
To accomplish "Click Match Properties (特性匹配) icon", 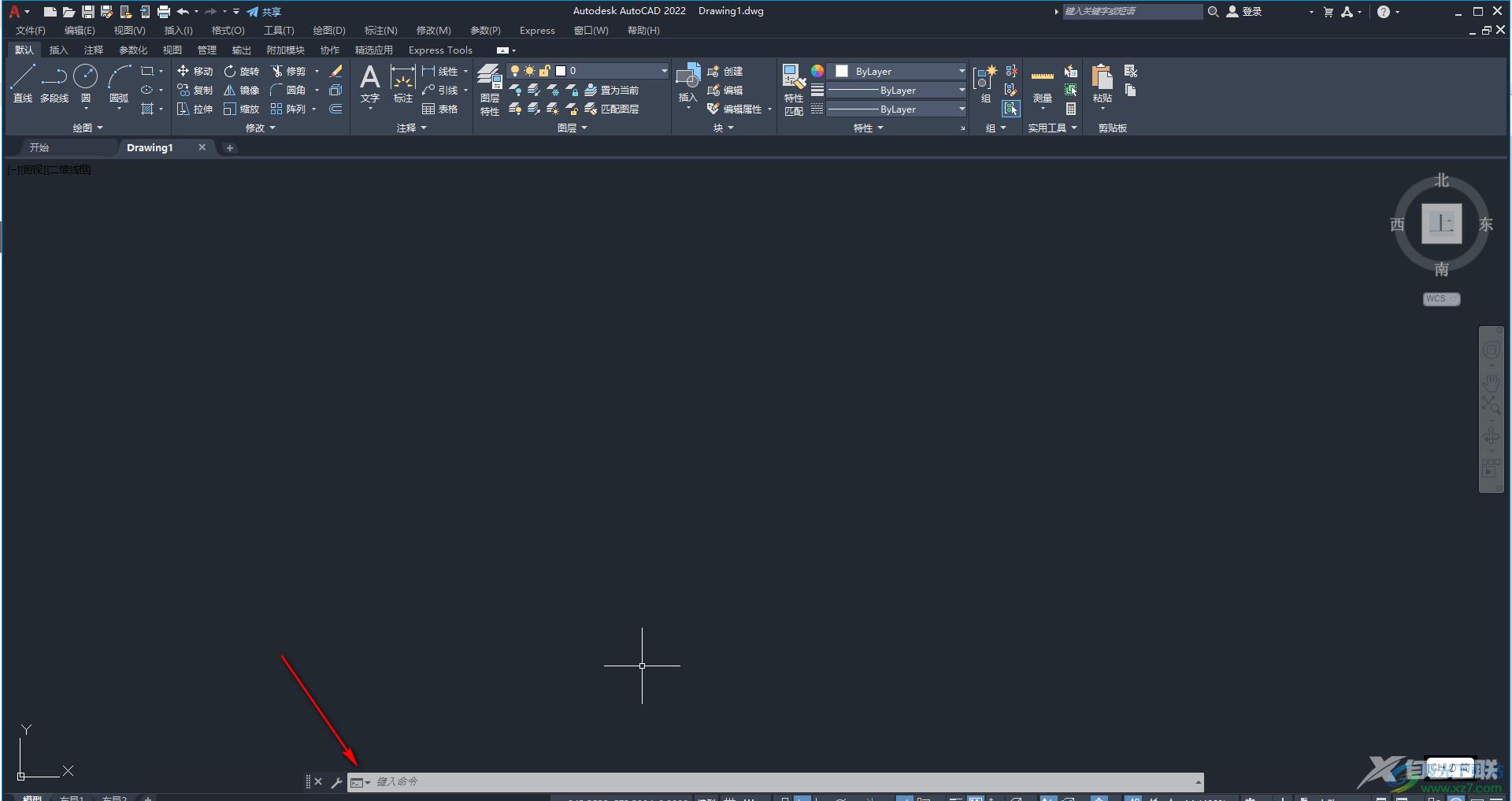I will [x=793, y=90].
